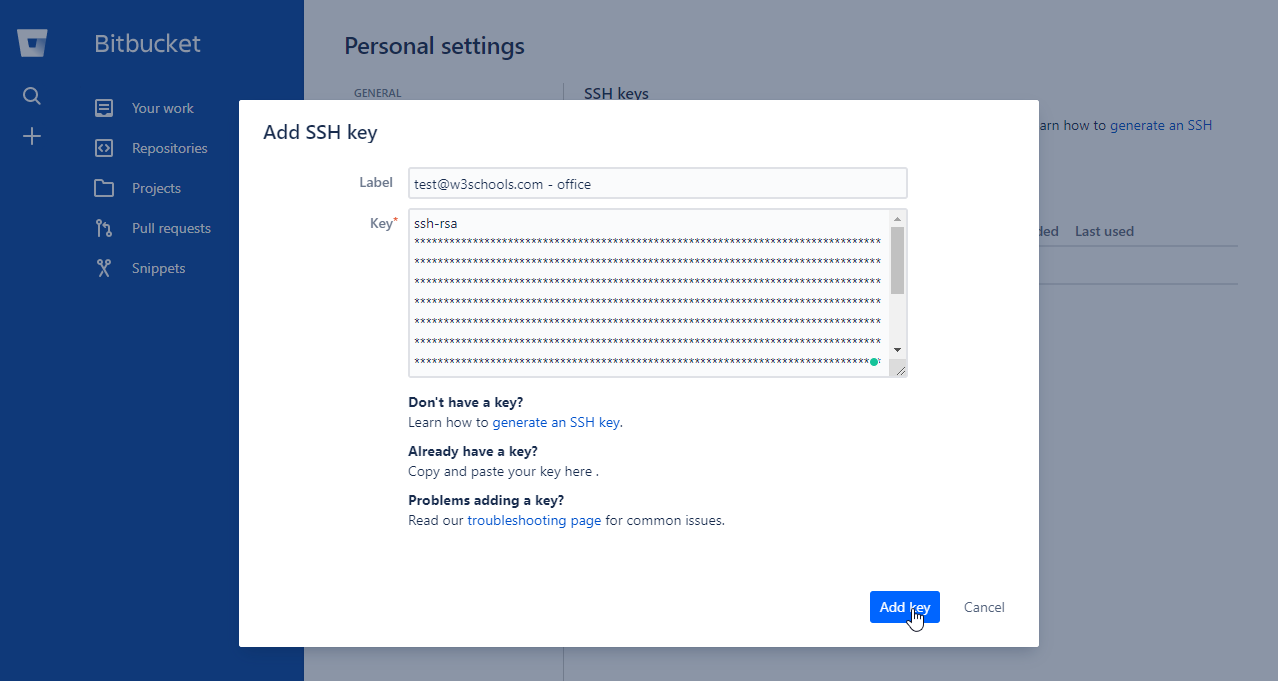Click the Bitbucket logo icon
This screenshot has height=681, width=1278.
(32, 43)
